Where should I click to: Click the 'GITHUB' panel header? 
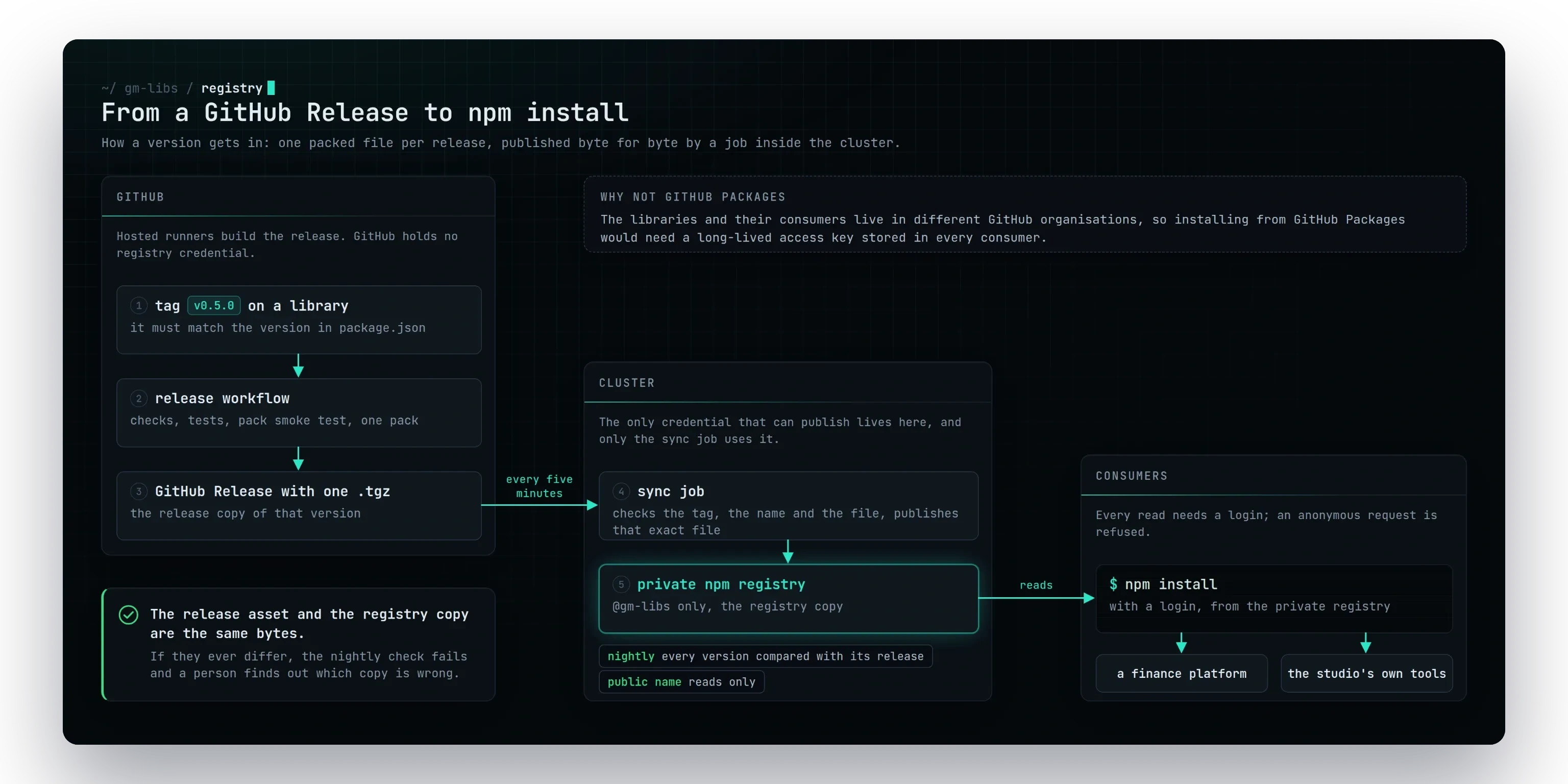140,197
